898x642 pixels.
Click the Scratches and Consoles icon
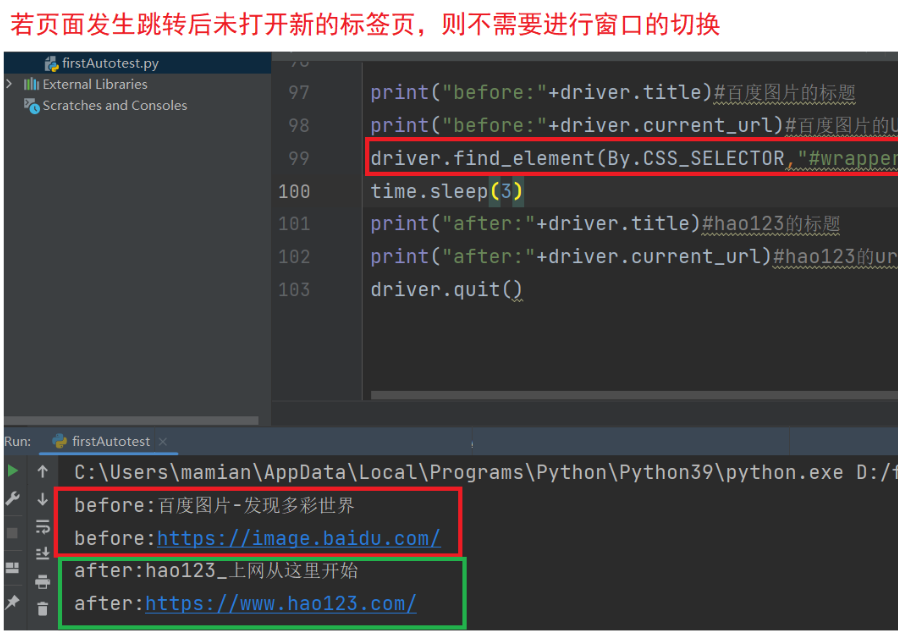[31, 106]
